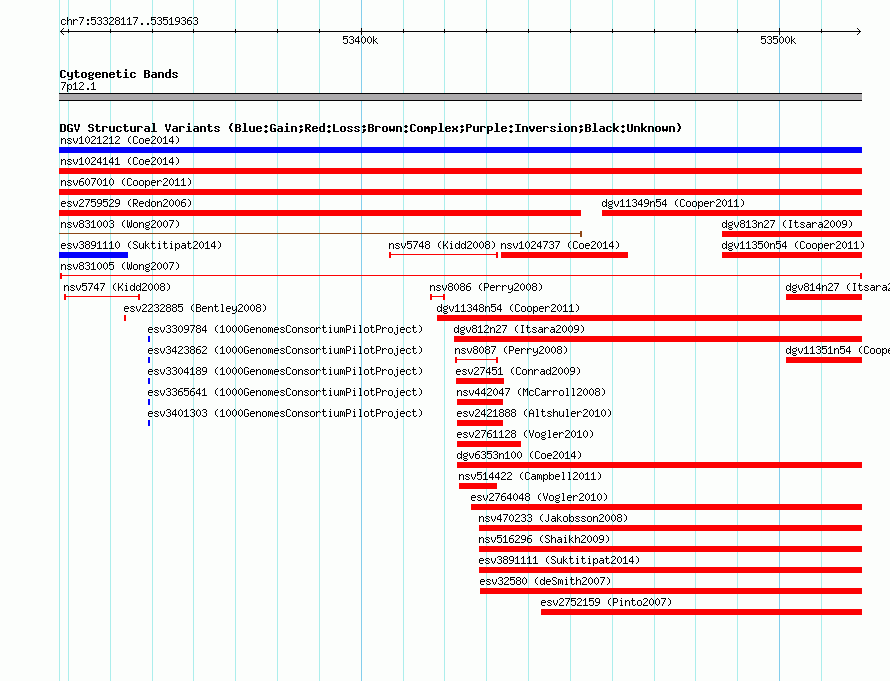Click the 53400k ruler marker
The image size is (890, 681).
point(360,40)
